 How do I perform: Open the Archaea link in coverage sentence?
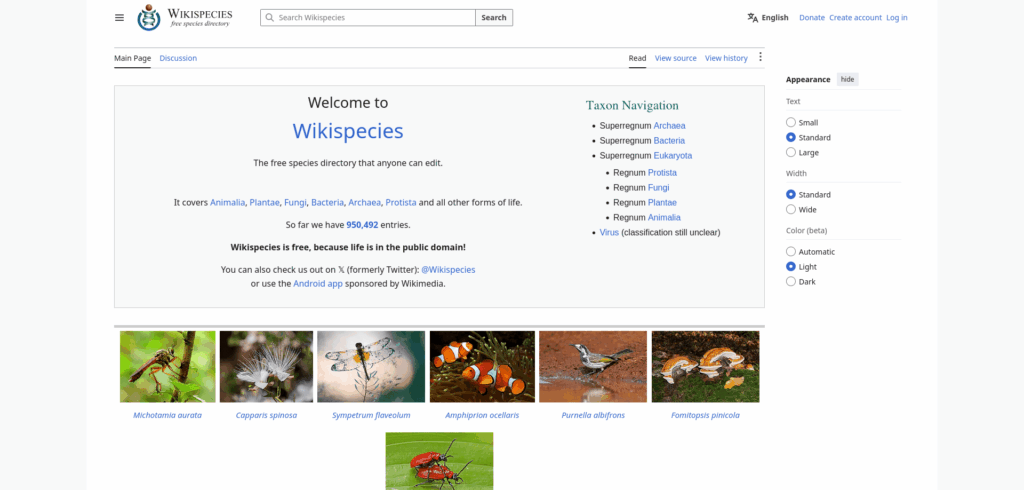pos(364,203)
